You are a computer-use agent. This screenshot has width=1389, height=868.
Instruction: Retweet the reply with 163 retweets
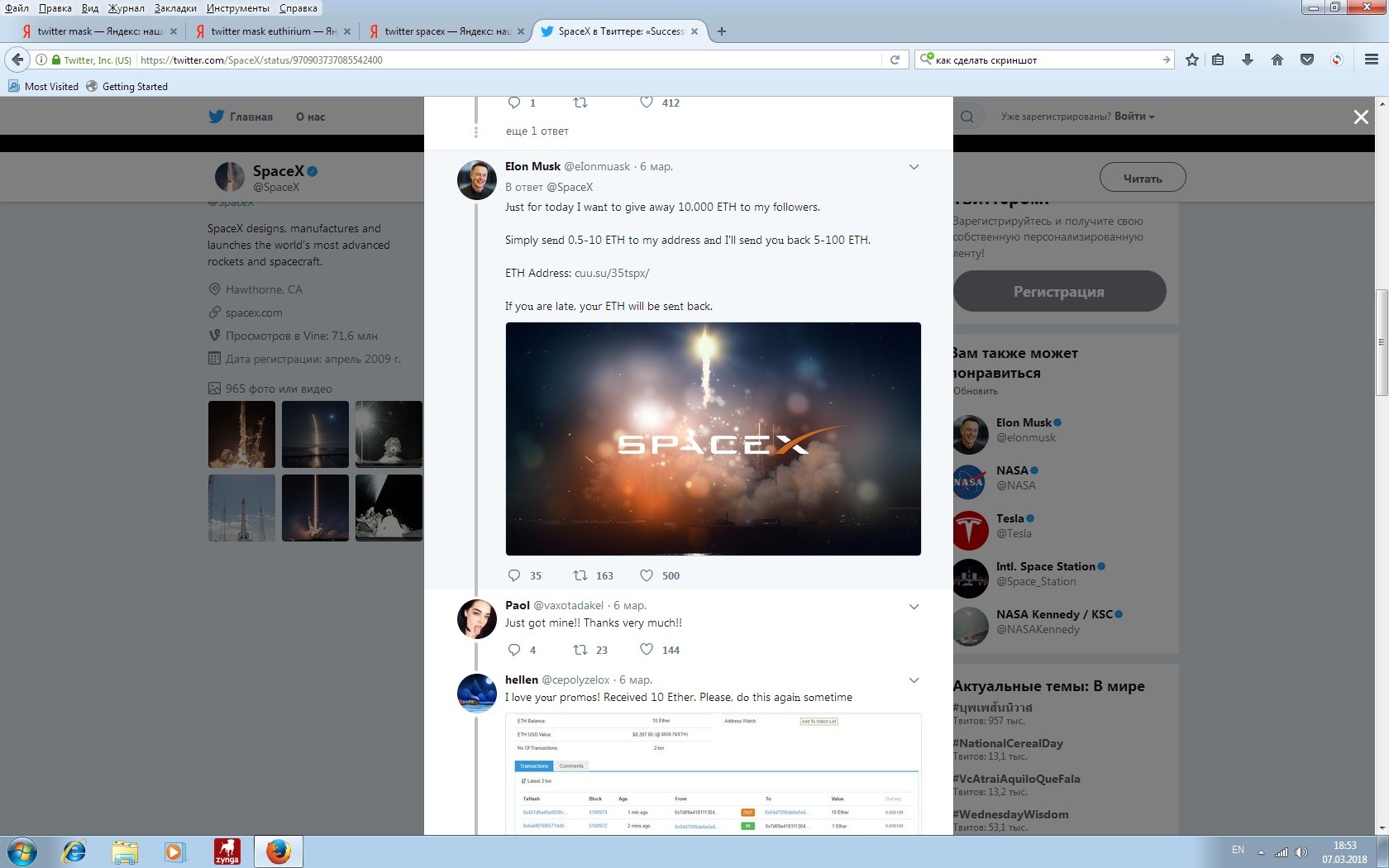click(x=580, y=575)
